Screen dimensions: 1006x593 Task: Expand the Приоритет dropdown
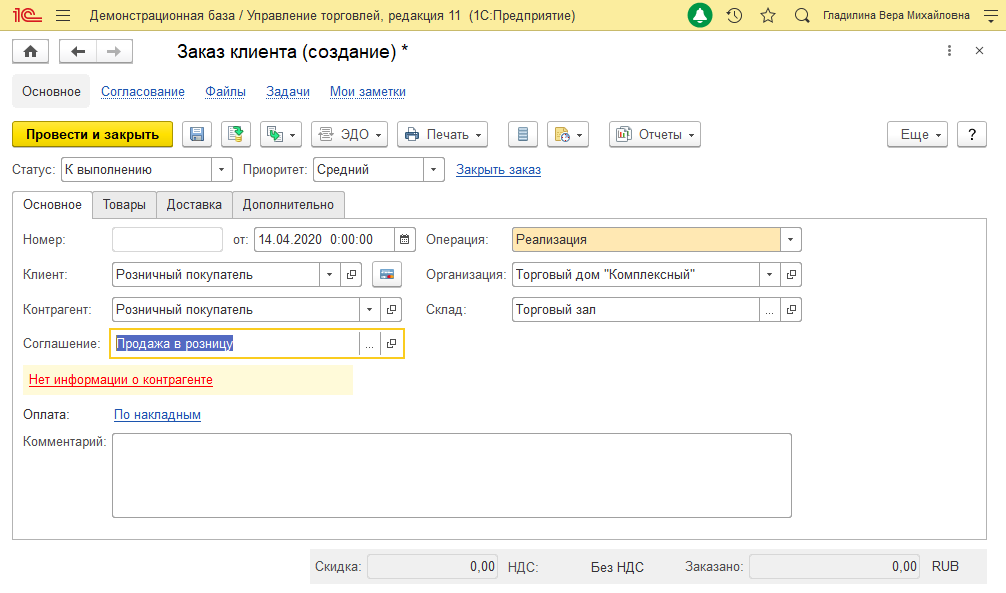(433, 169)
